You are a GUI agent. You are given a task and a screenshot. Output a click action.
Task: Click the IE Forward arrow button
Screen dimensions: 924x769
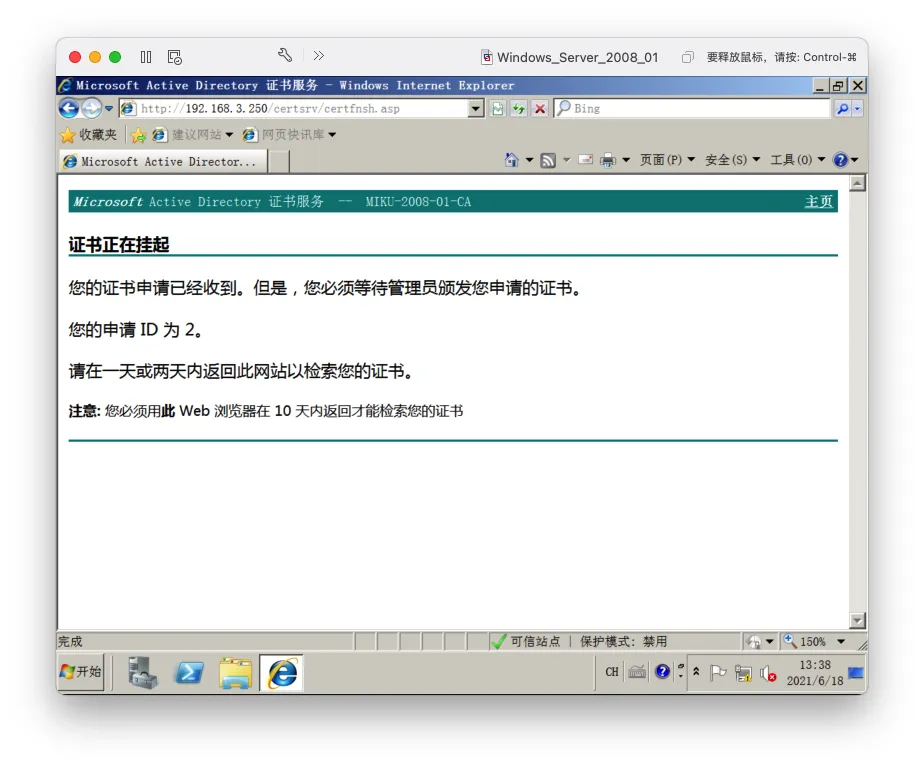click(91, 108)
